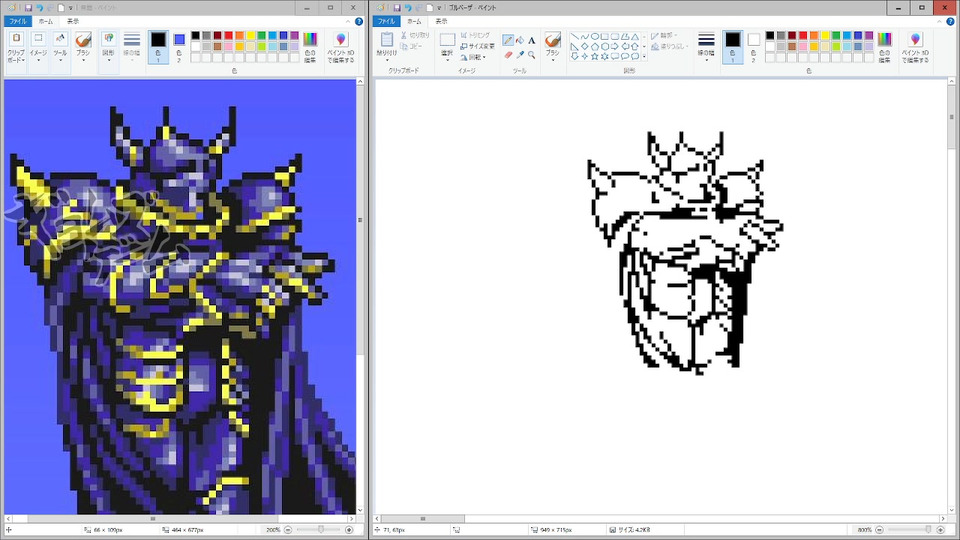960x540 pixels.
Task: Select the Pencil tool in right Paint window
Action: (508, 40)
